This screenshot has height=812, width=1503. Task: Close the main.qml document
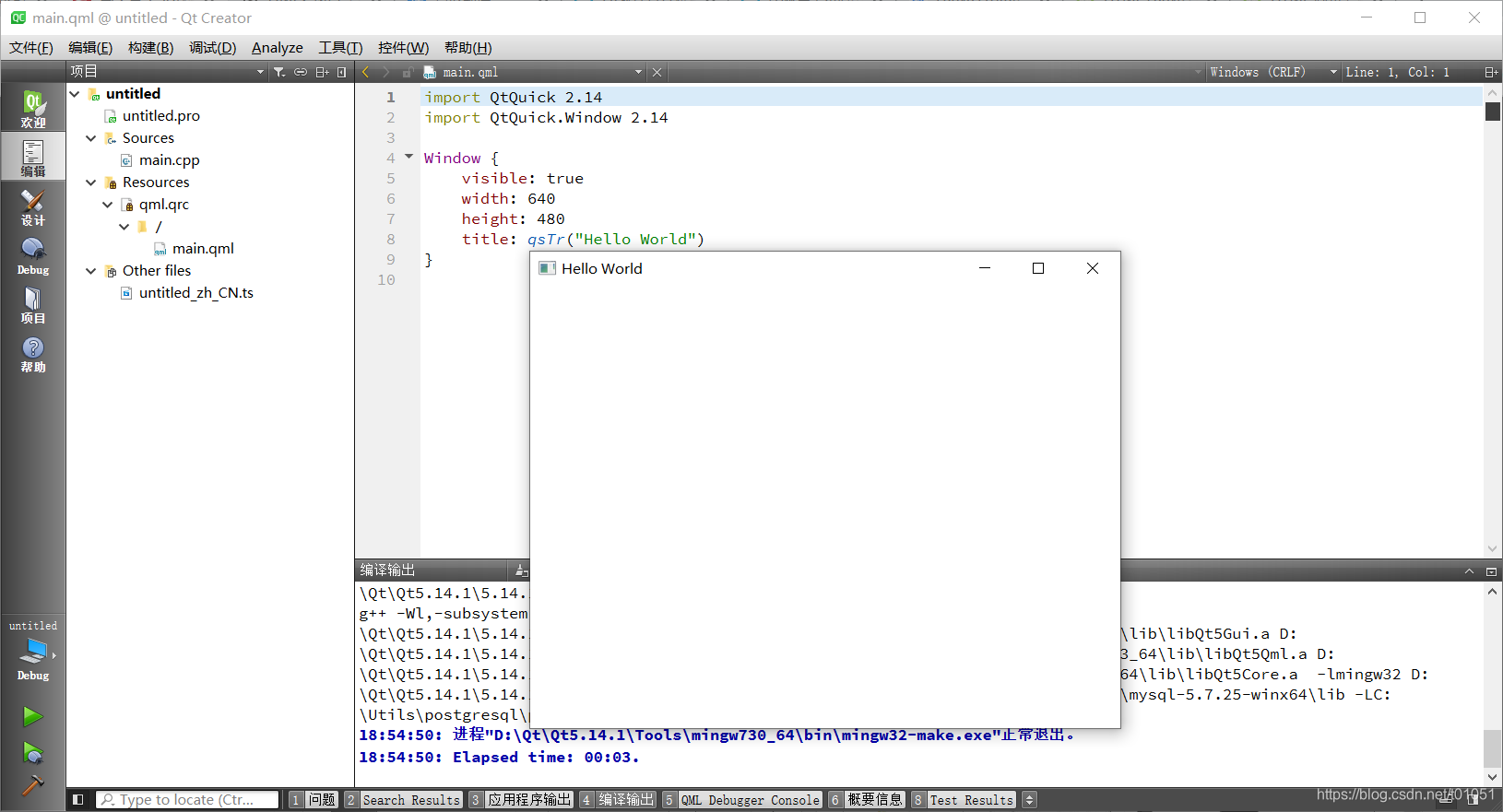pyautogui.click(x=657, y=72)
